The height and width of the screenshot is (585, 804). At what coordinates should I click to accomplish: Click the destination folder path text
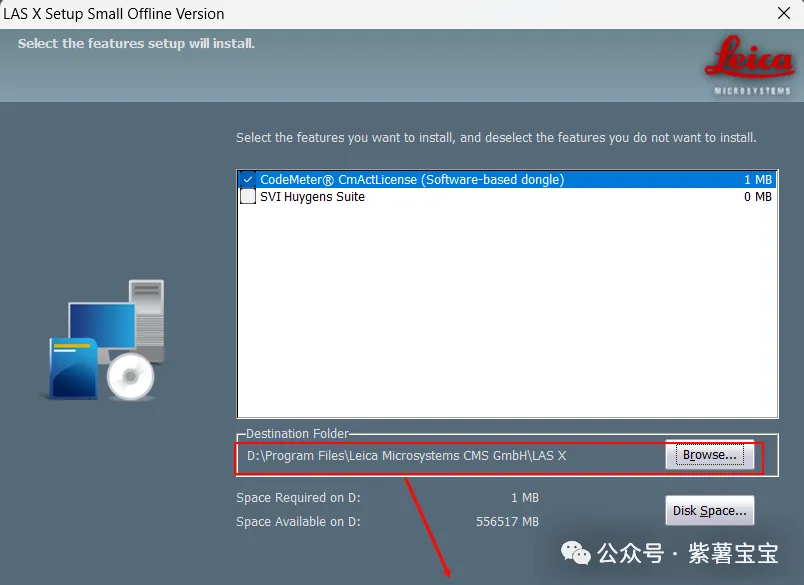(x=406, y=456)
